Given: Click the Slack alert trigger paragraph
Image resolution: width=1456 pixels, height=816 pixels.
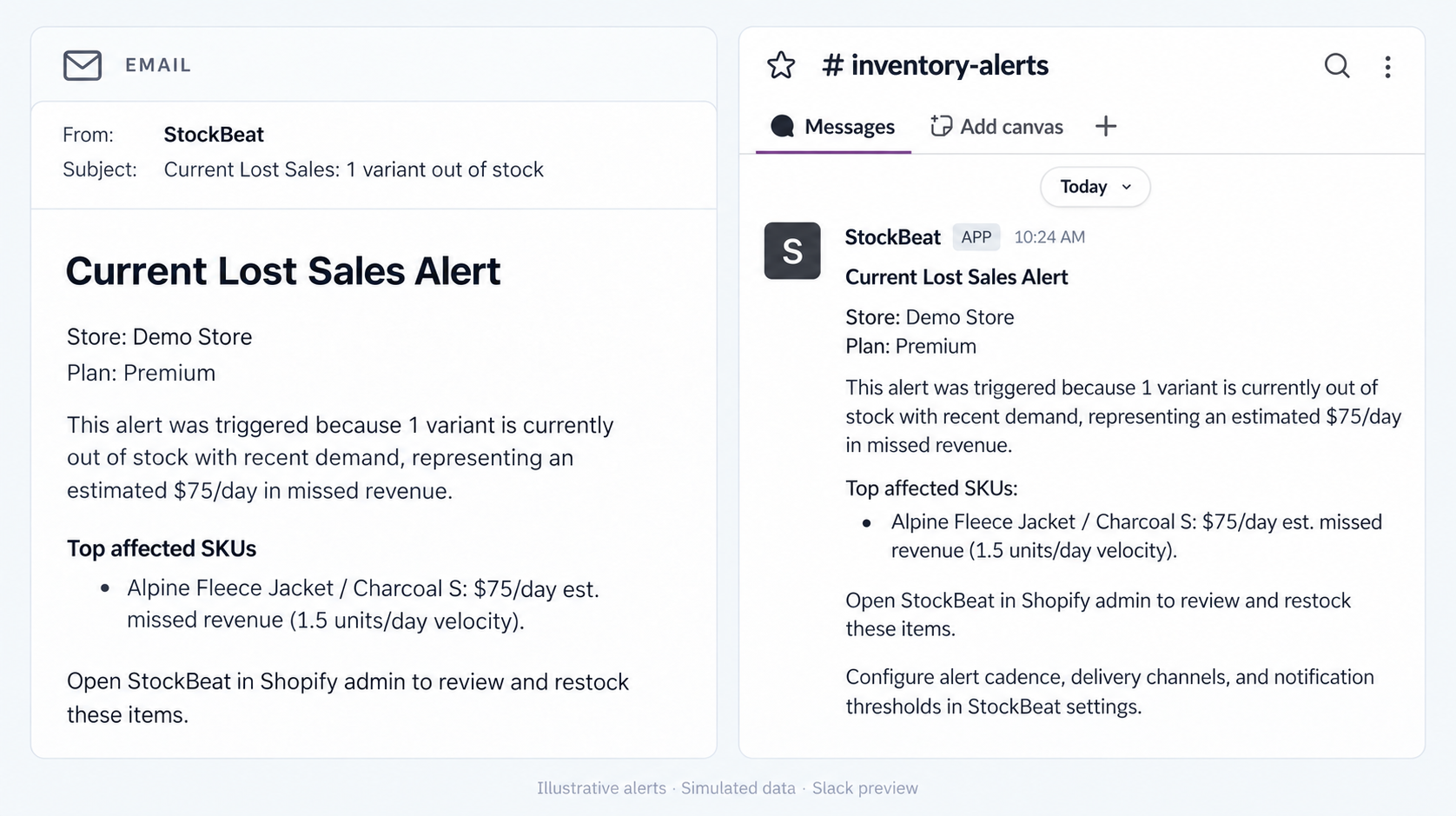Looking at the screenshot, I should pos(1123,416).
